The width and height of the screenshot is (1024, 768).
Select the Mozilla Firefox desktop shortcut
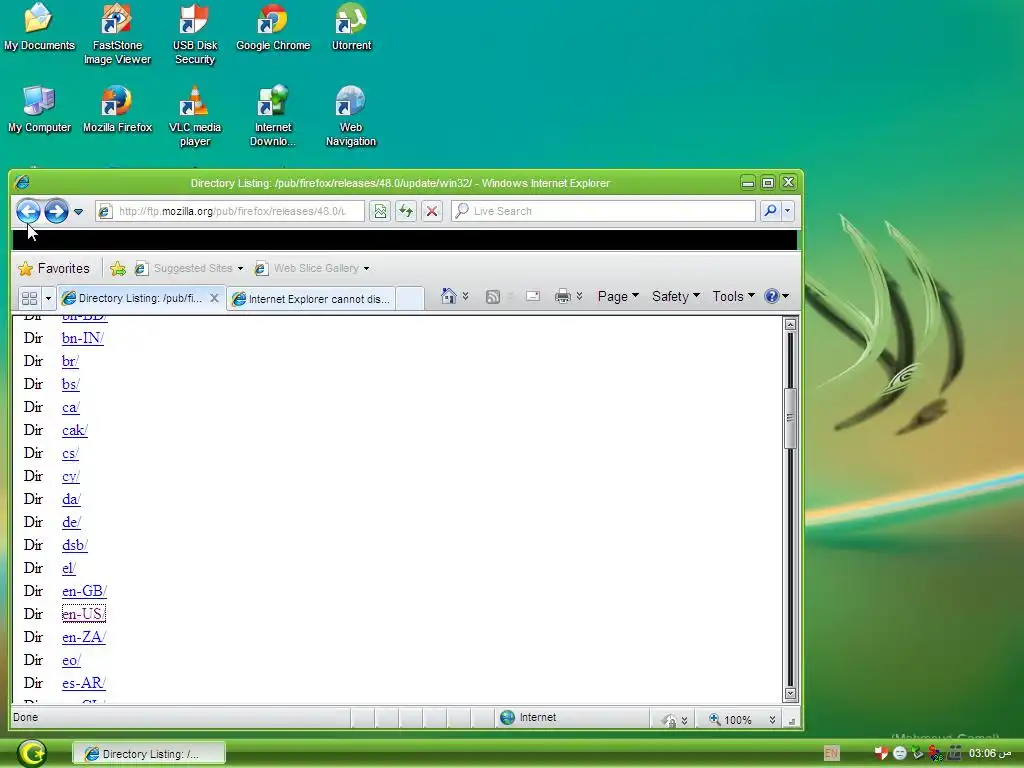point(118,110)
